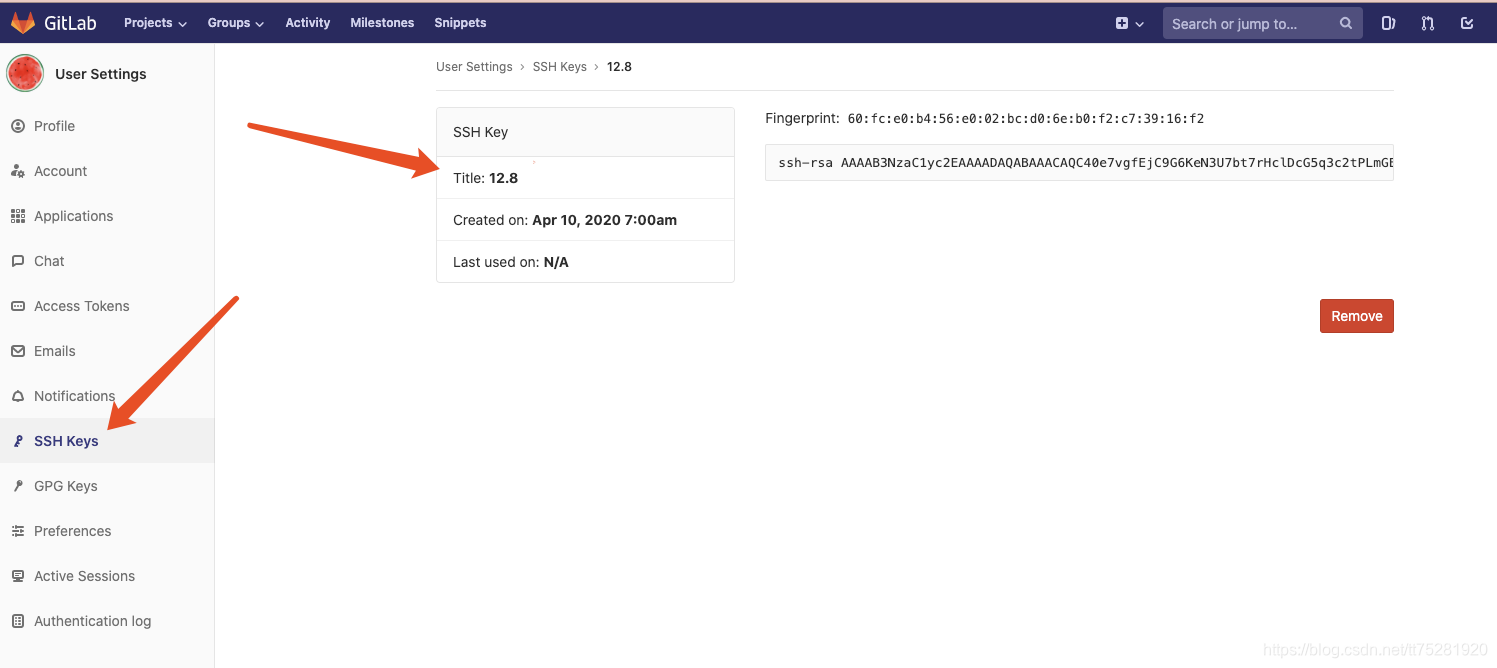Click the SSH Key card header
Screen dimensions: 1497x668
tap(585, 132)
